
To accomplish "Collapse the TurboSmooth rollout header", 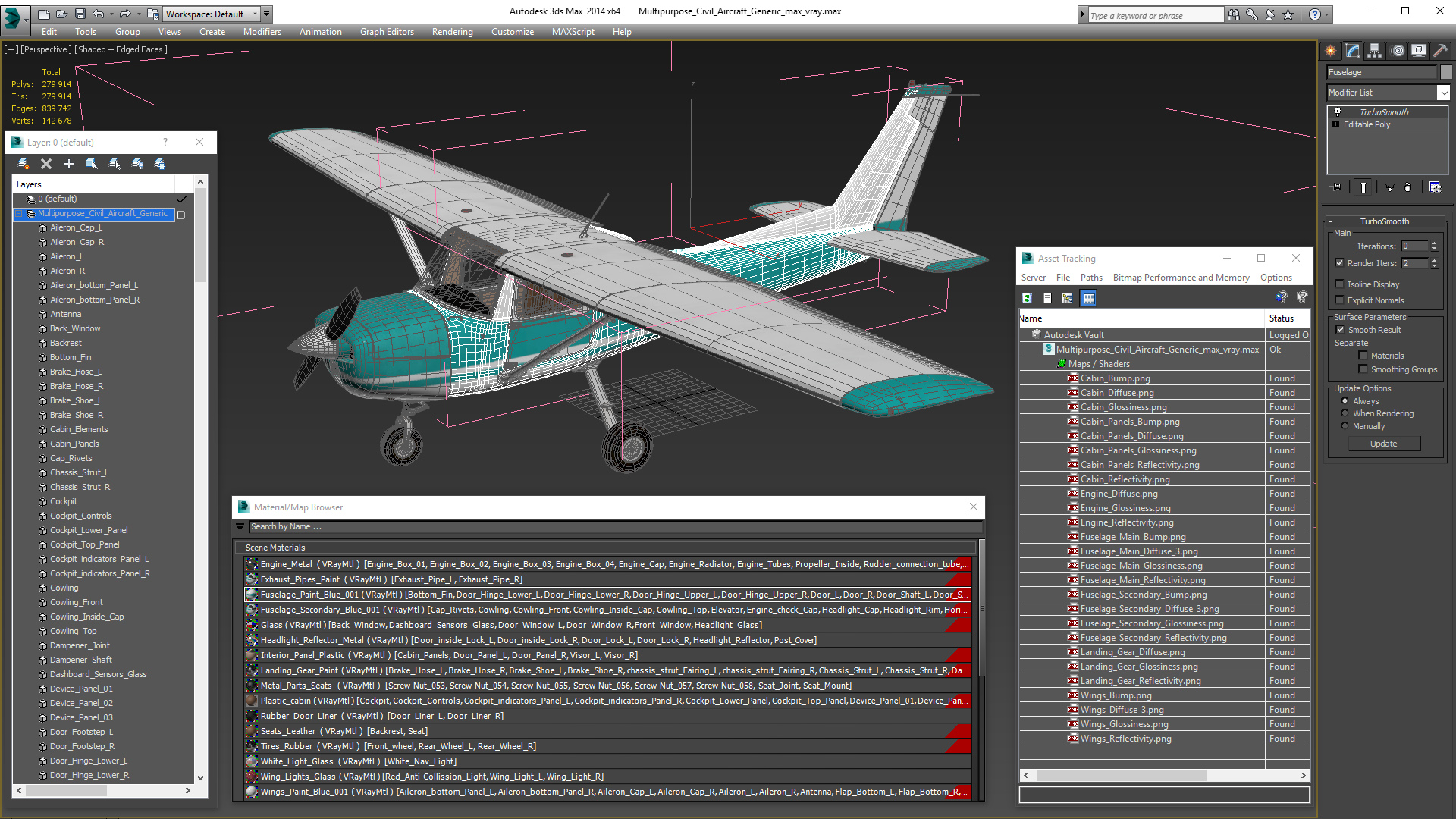I will tap(1384, 221).
